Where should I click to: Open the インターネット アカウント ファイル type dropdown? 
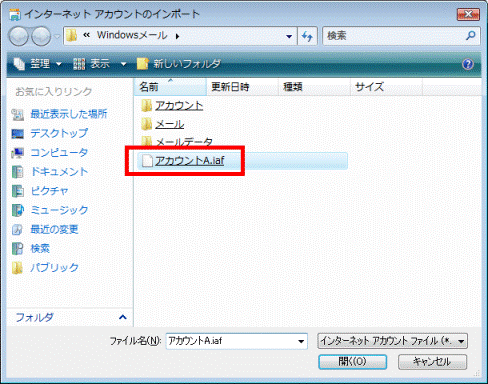click(393, 341)
